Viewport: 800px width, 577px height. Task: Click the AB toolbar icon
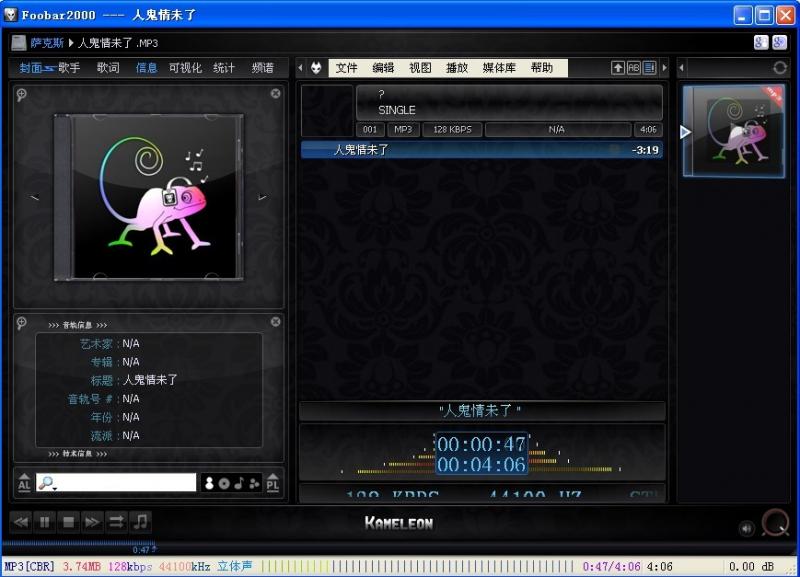634,68
